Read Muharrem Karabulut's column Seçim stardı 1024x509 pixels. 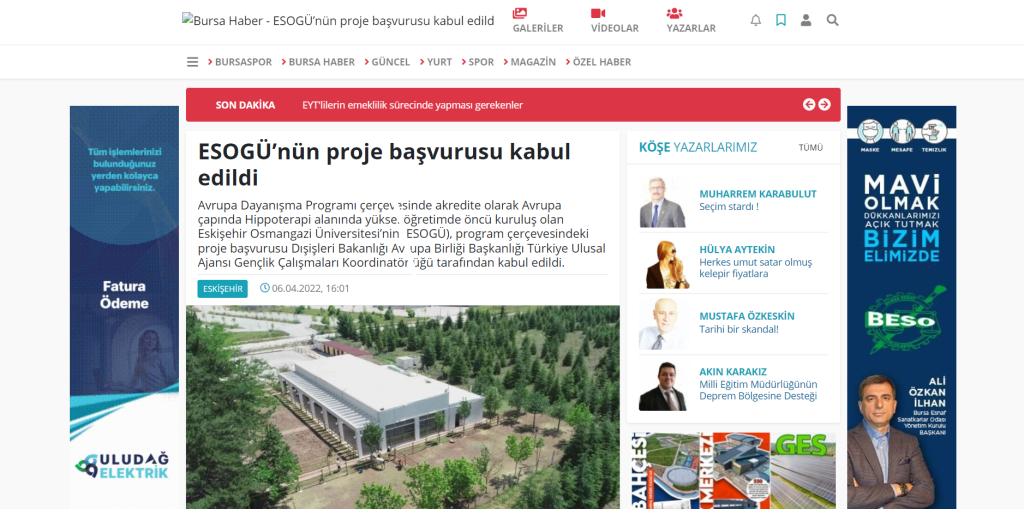pyautogui.click(x=729, y=206)
